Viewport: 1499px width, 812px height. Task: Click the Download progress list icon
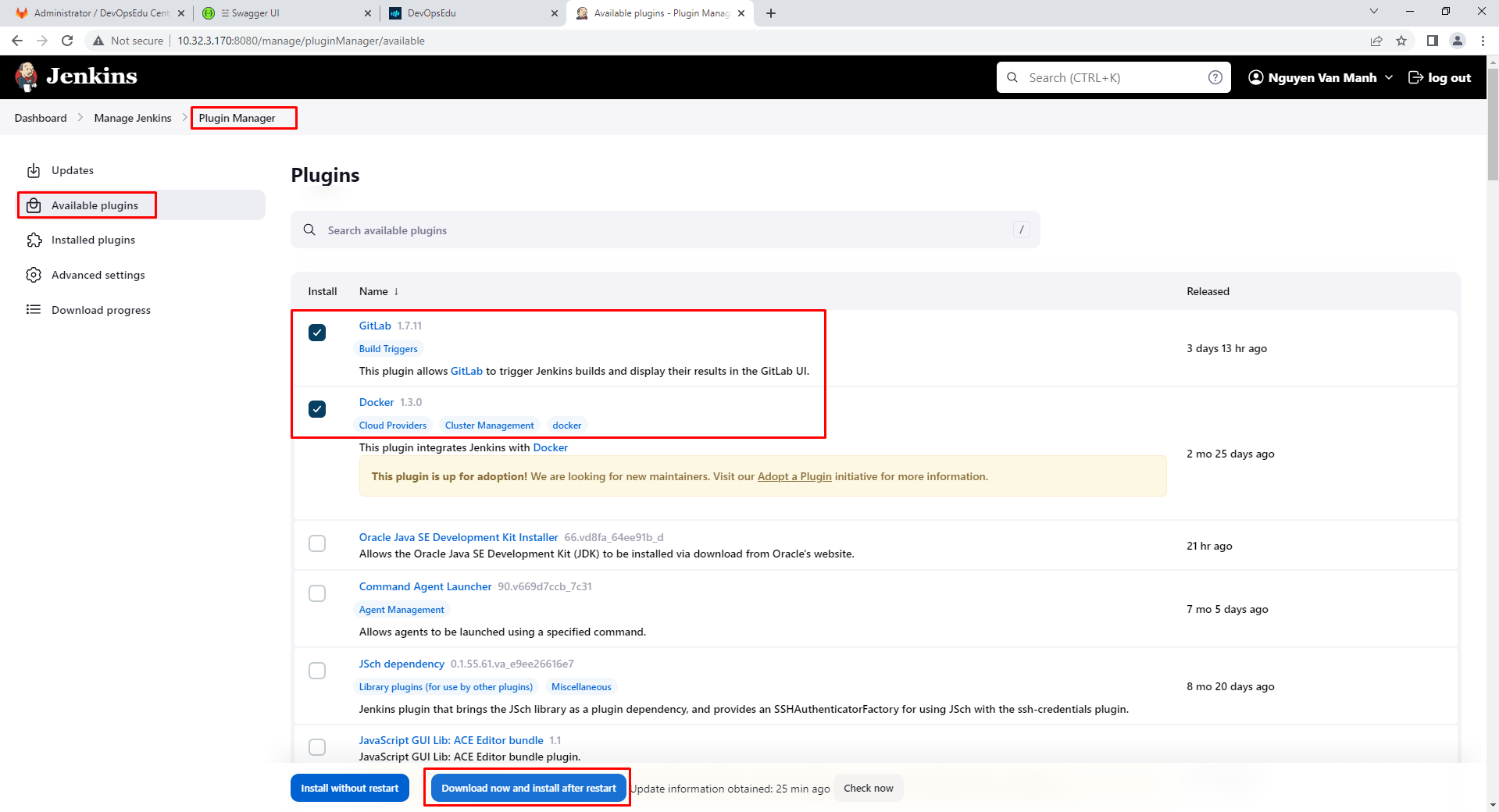pyautogui.click(x=34, y=310)
